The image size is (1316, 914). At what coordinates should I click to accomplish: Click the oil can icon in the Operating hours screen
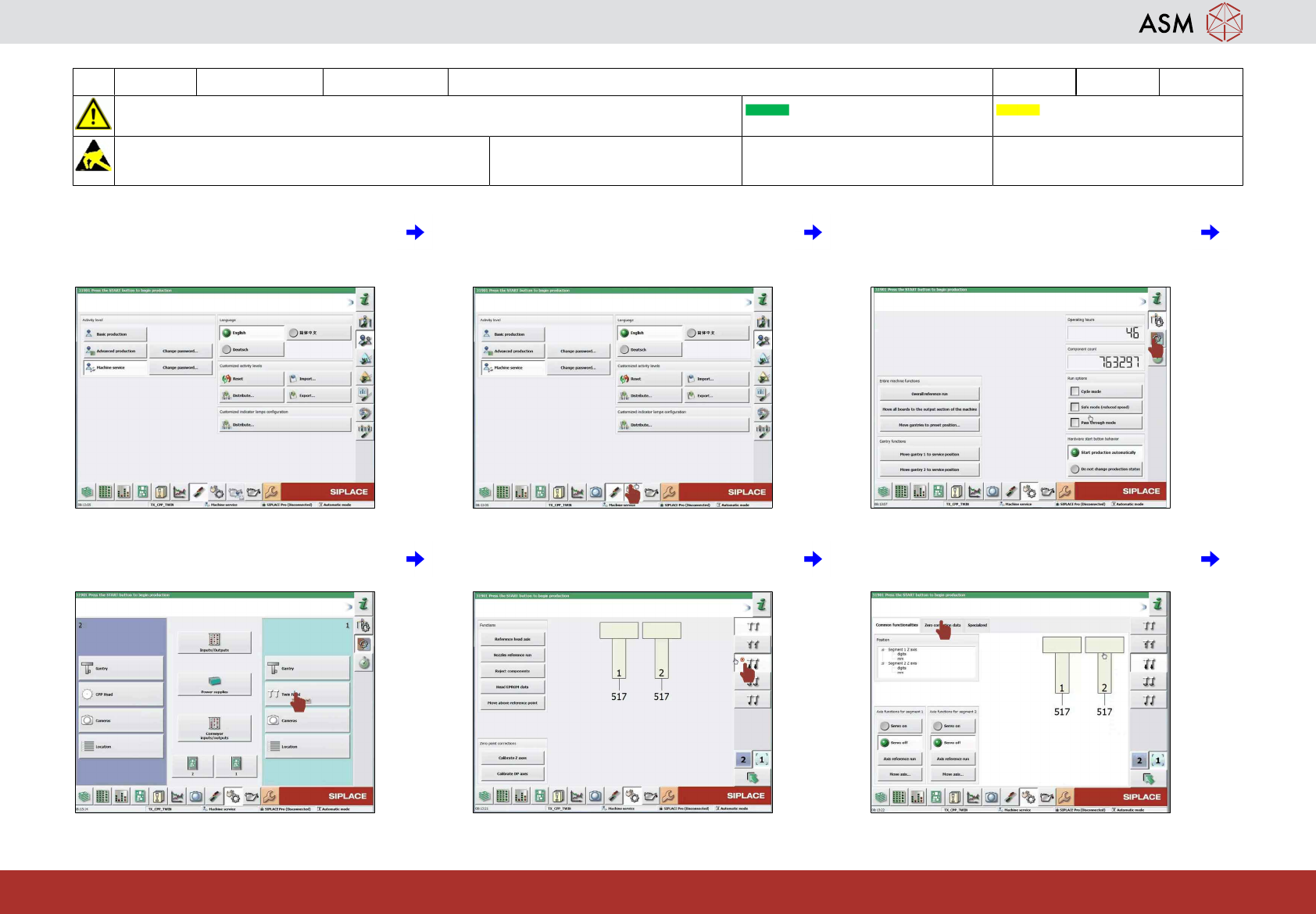(1047, 491)
